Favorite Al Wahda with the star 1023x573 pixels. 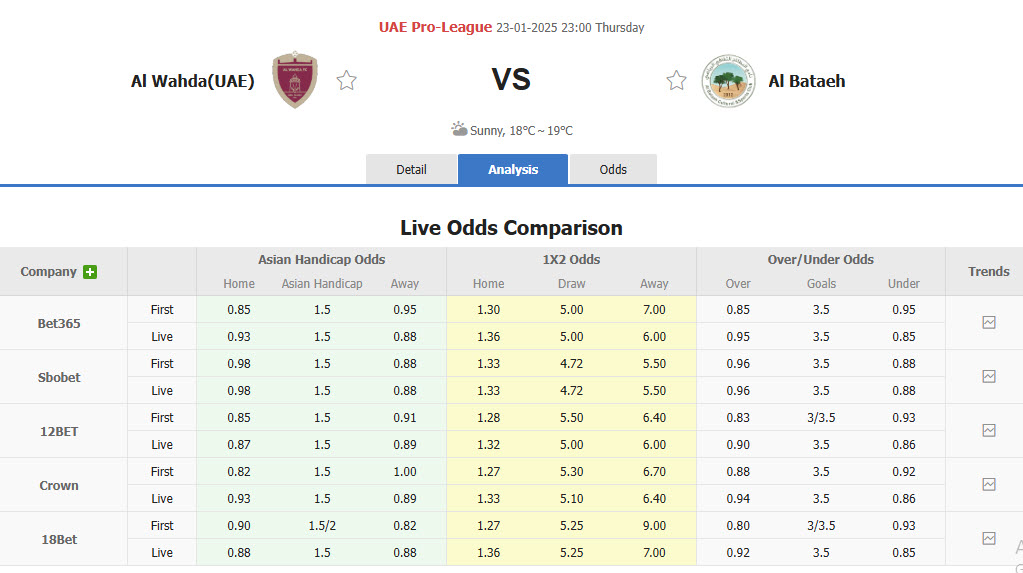346,81
